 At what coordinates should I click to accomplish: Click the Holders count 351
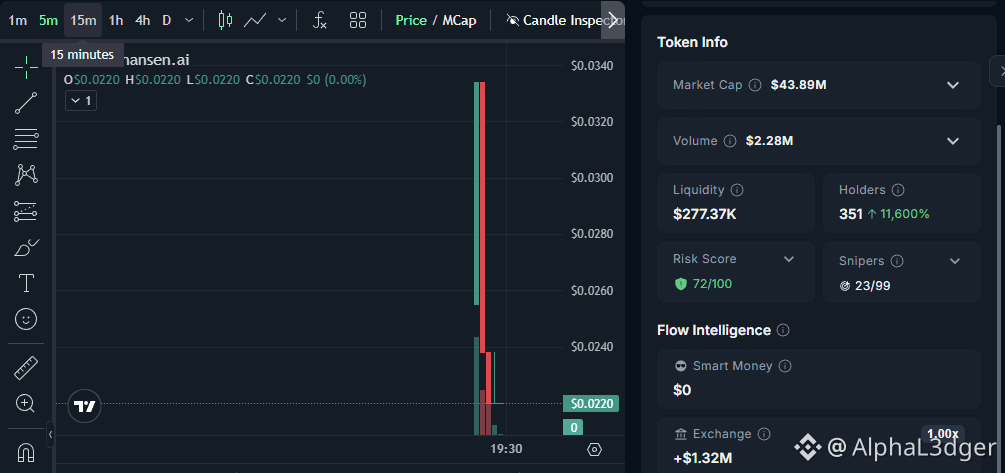pyautogui.click(x=851, y=214)
